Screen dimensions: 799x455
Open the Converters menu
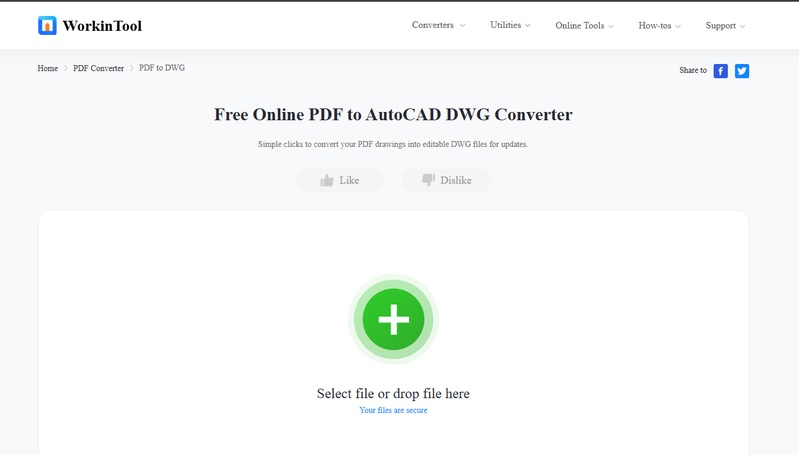click(438, 25)
